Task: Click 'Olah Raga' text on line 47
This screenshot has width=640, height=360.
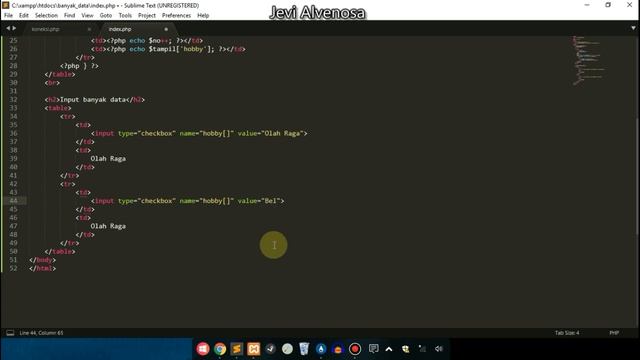Action: point(108,226)
